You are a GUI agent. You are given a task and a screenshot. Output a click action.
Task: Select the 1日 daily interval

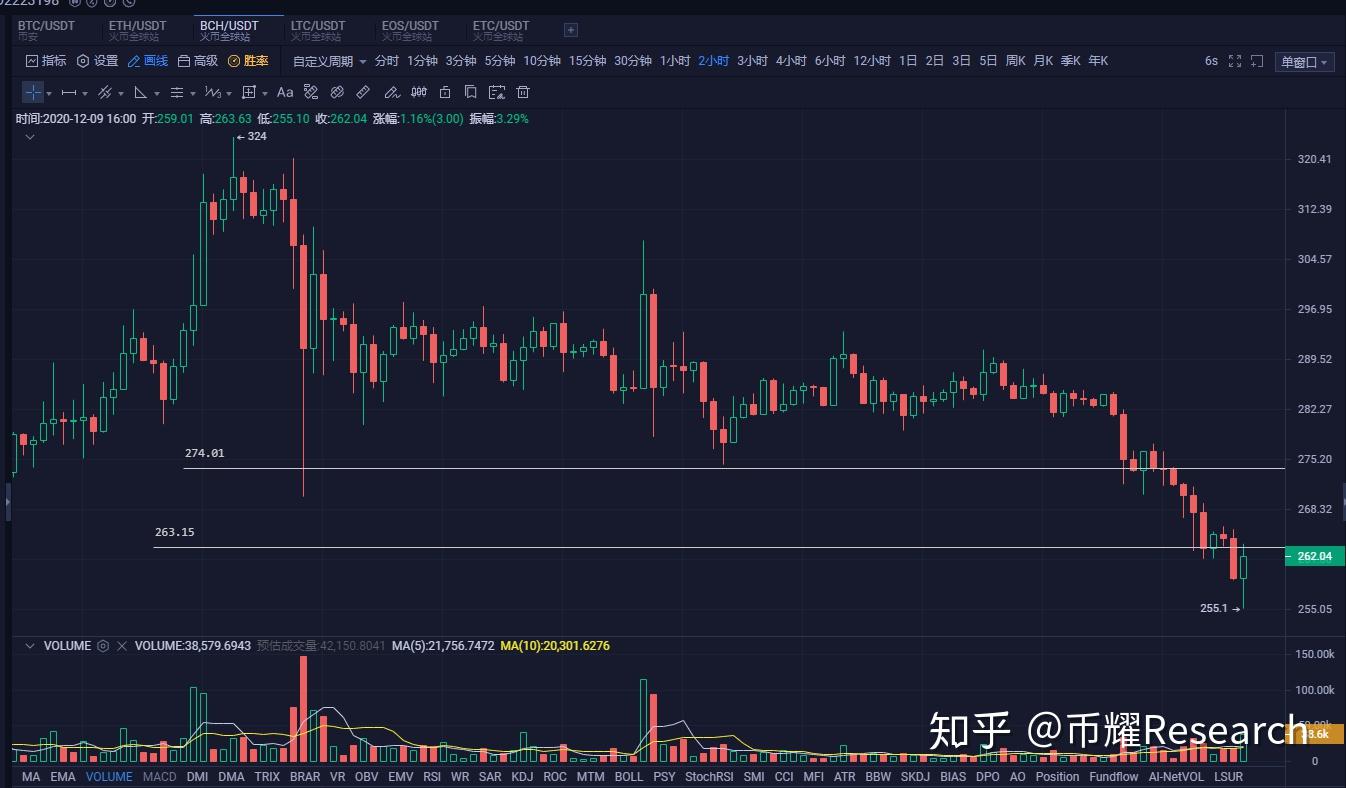tap(908, 61)
